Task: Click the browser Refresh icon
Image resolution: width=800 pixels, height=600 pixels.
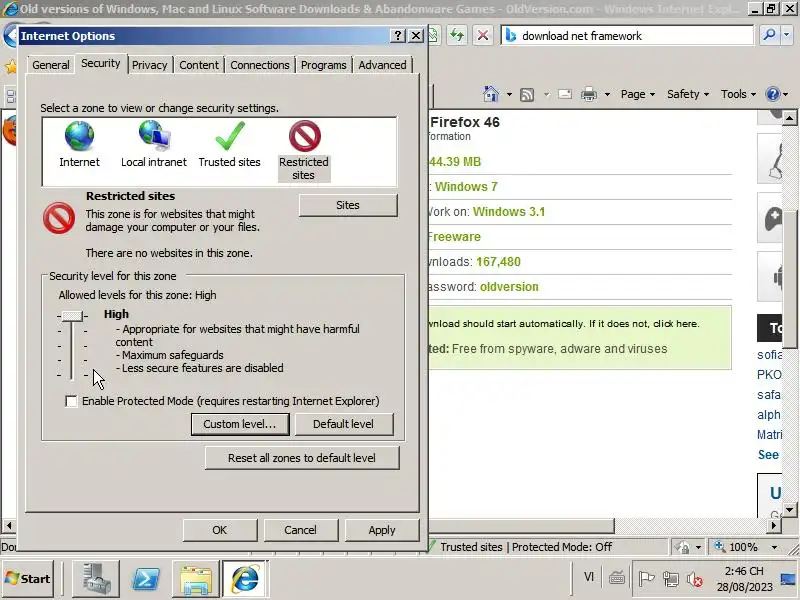Action: click(x=457, y=35)
